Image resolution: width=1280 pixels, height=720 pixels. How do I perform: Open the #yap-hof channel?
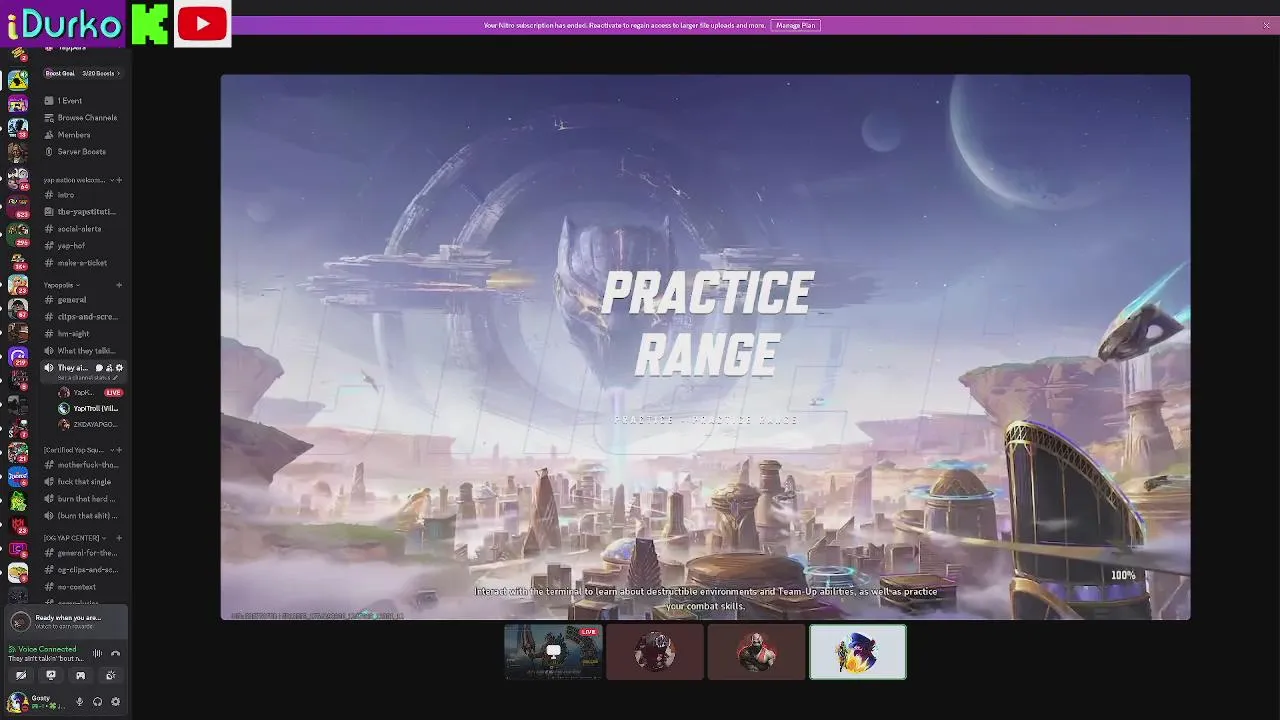(84, 246)
